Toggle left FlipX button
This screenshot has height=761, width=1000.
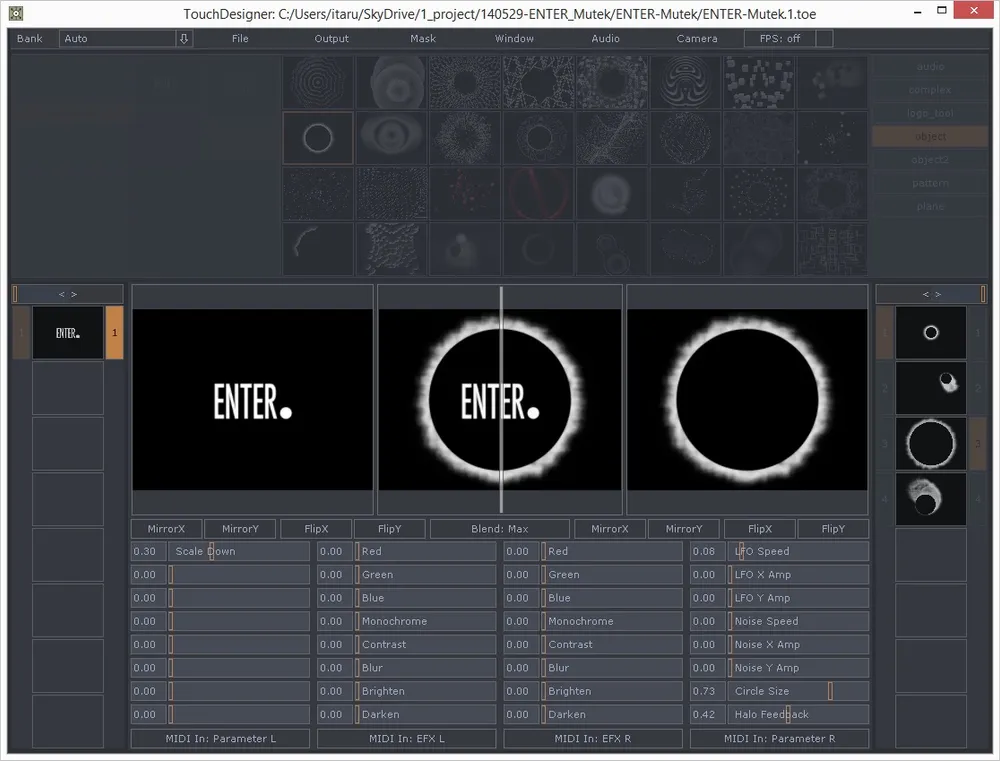pos(316,529)
